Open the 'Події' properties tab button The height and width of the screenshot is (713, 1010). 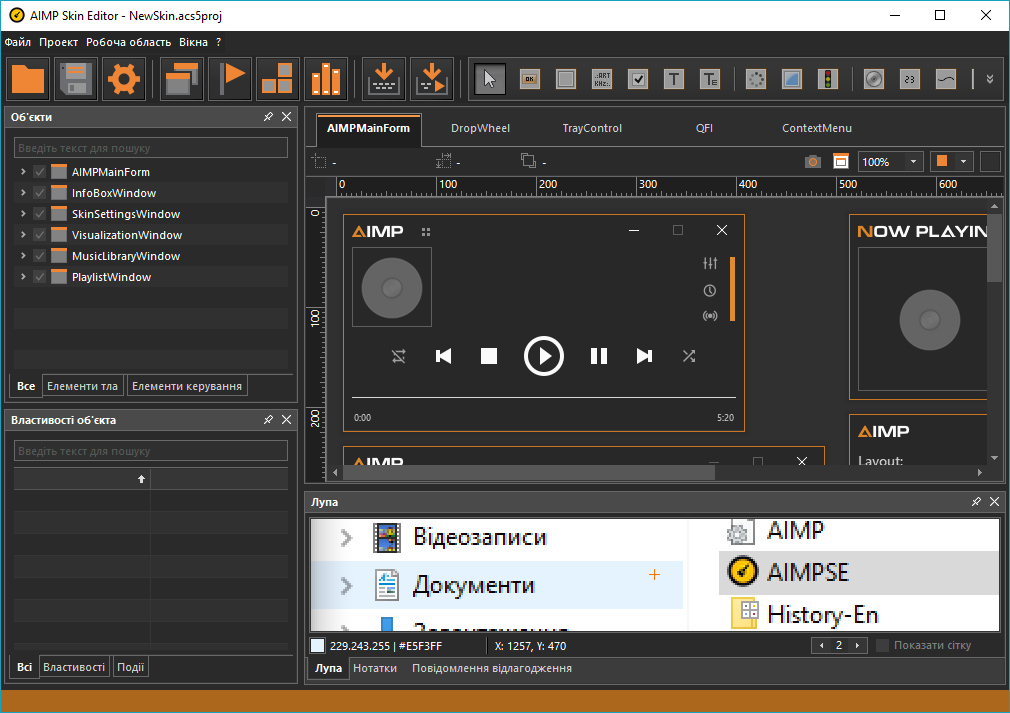click(x=131, y=667)
